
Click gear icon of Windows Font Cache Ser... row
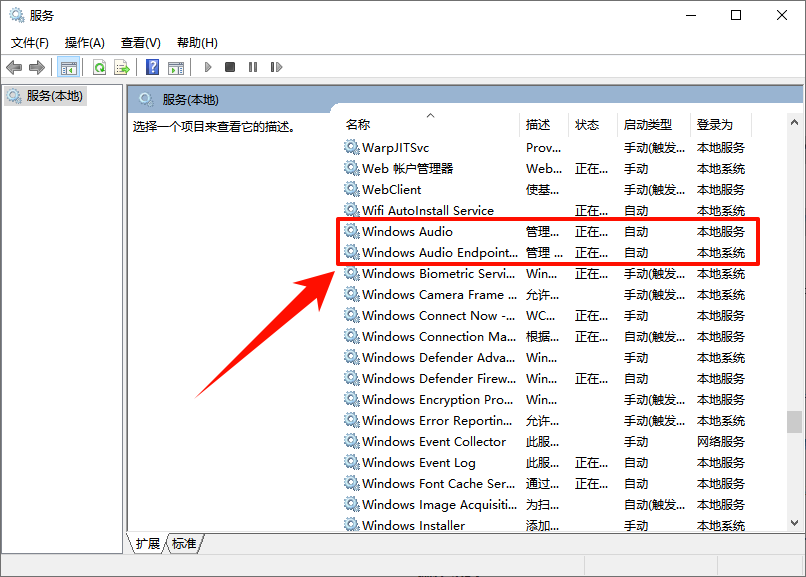(352, 483)
